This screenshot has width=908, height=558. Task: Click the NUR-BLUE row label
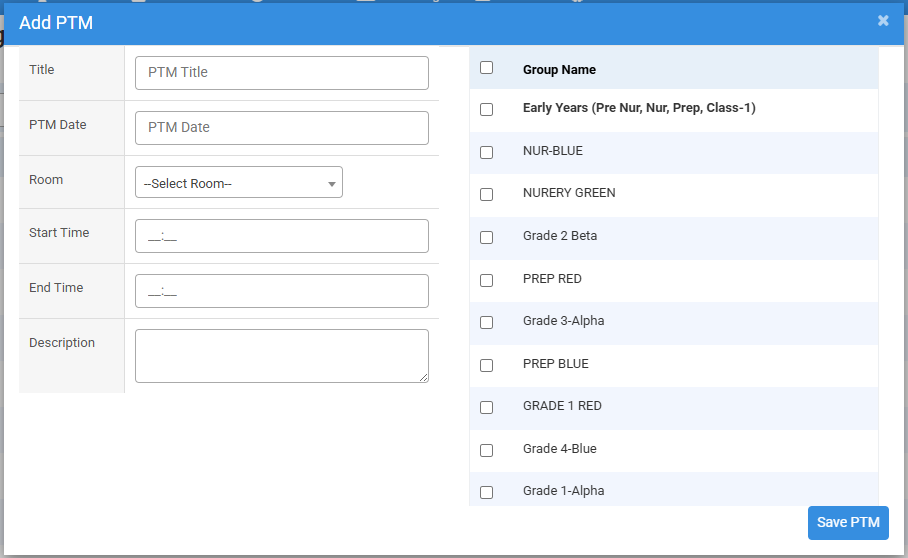point(552,150)
